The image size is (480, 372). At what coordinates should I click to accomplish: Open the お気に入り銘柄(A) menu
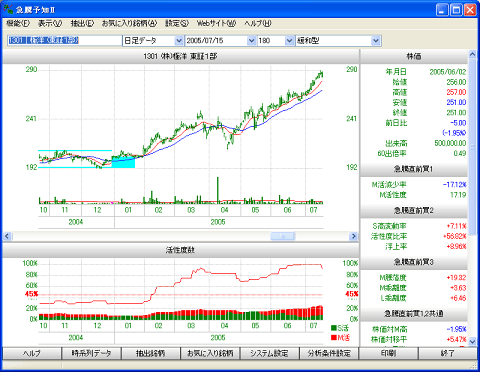point(129,23)
